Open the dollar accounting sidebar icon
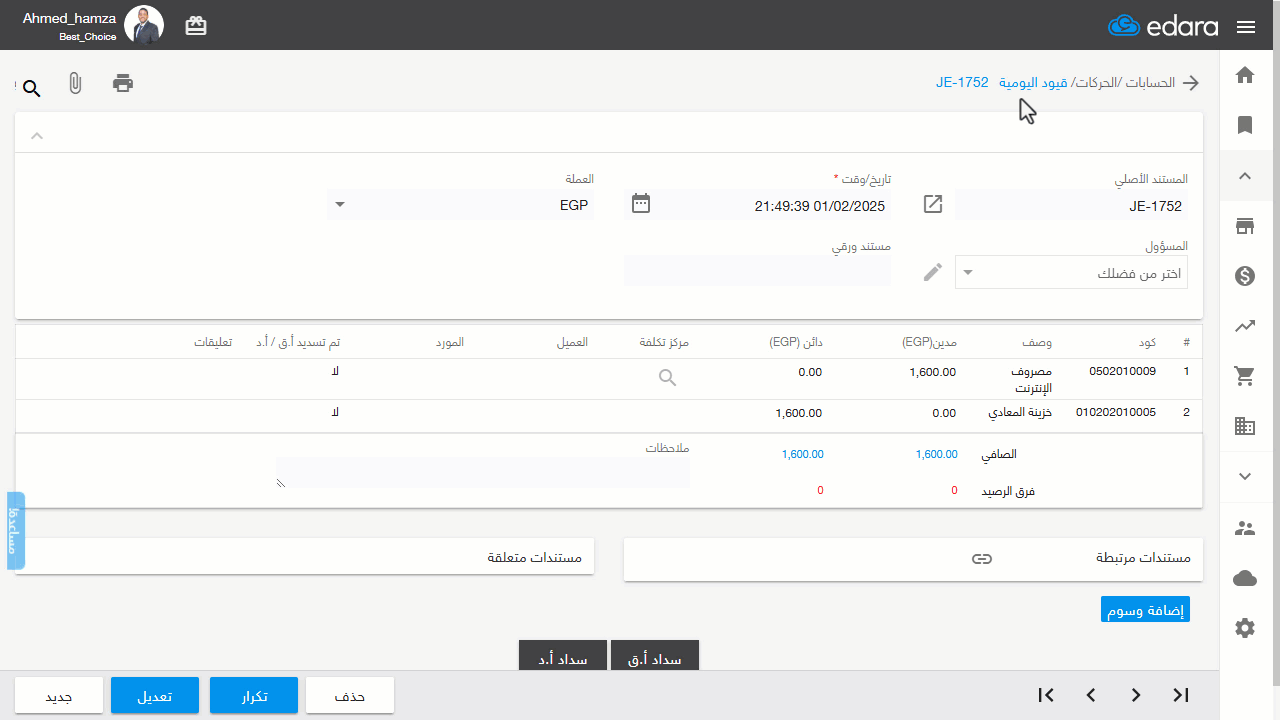 tap(1245, 276)
